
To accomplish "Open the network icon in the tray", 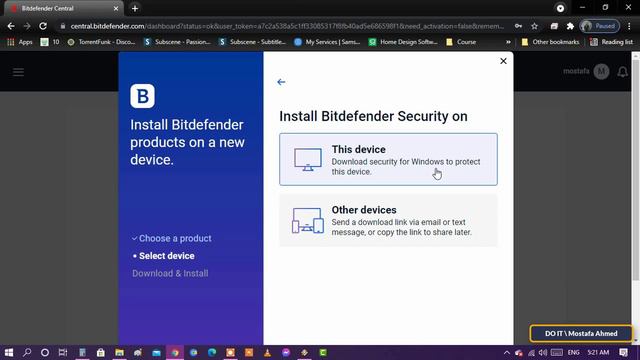I will 531,353.
